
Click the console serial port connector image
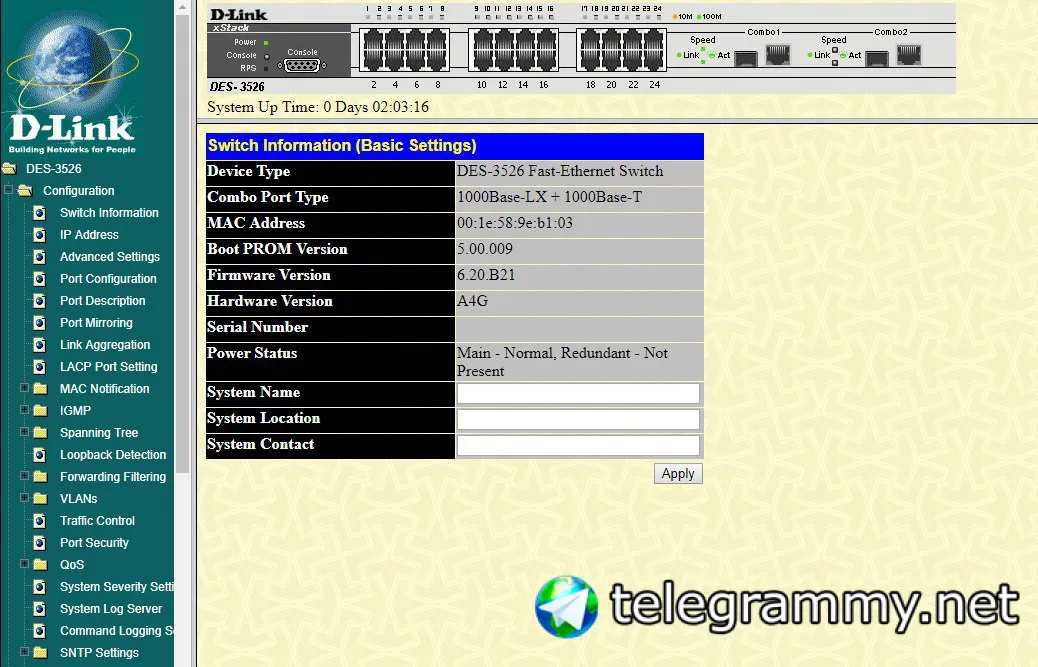pos(302,65)
